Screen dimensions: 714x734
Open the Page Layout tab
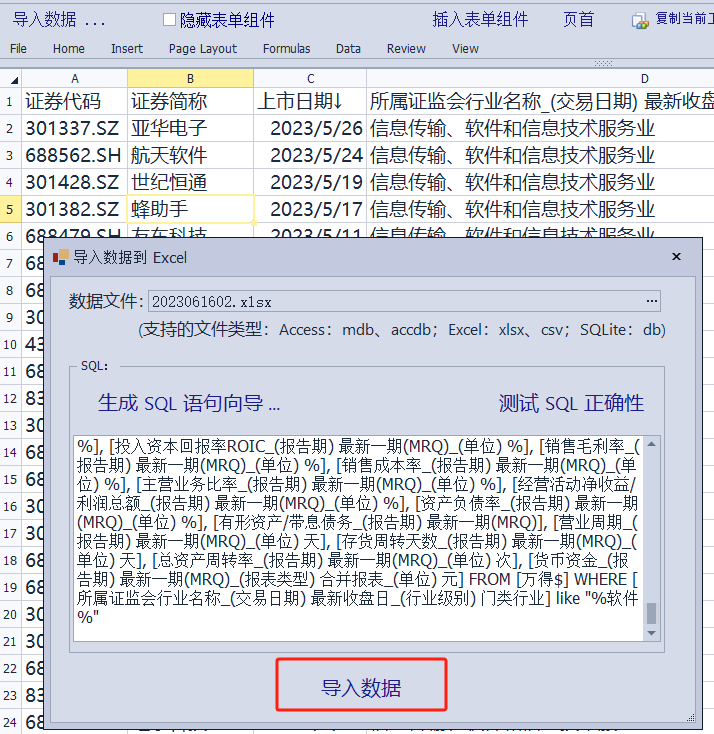203,49
